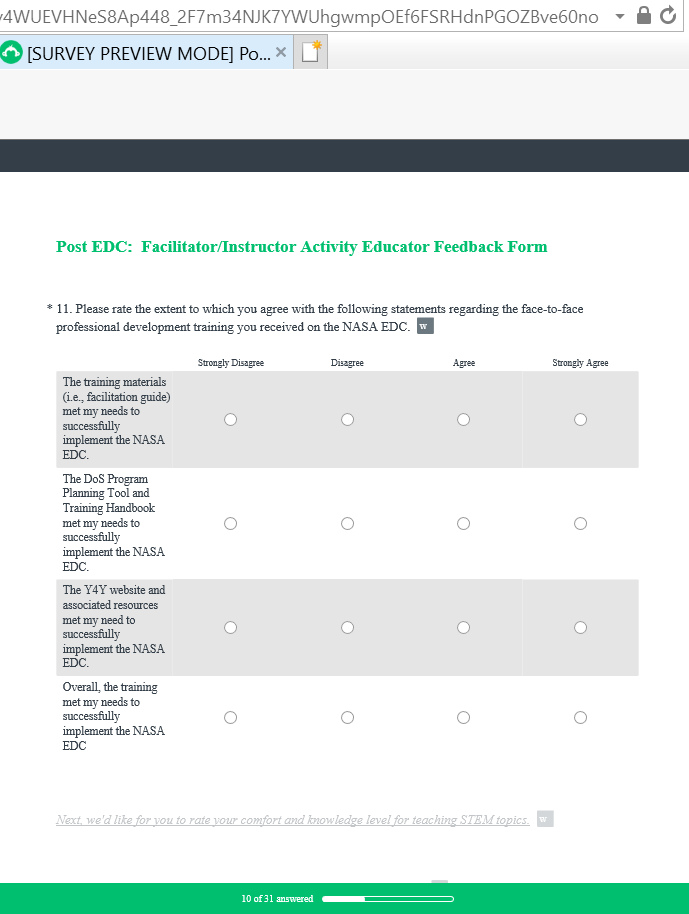The image size is (689, 914).
Task: Click the next section STEM topics text
Action: (x=292, y=820)
